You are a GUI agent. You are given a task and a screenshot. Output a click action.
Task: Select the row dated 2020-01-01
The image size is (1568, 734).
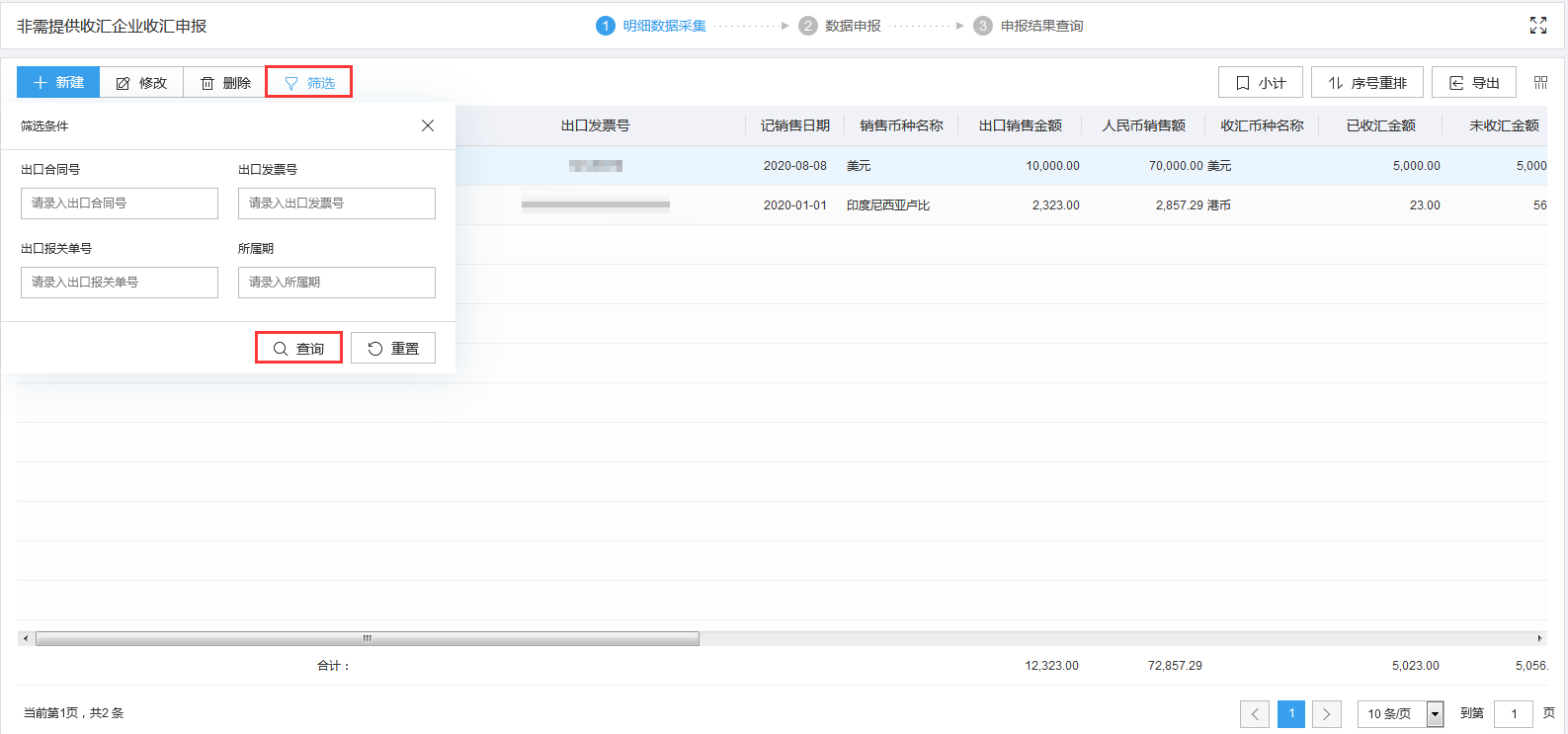coord(1002,205)
